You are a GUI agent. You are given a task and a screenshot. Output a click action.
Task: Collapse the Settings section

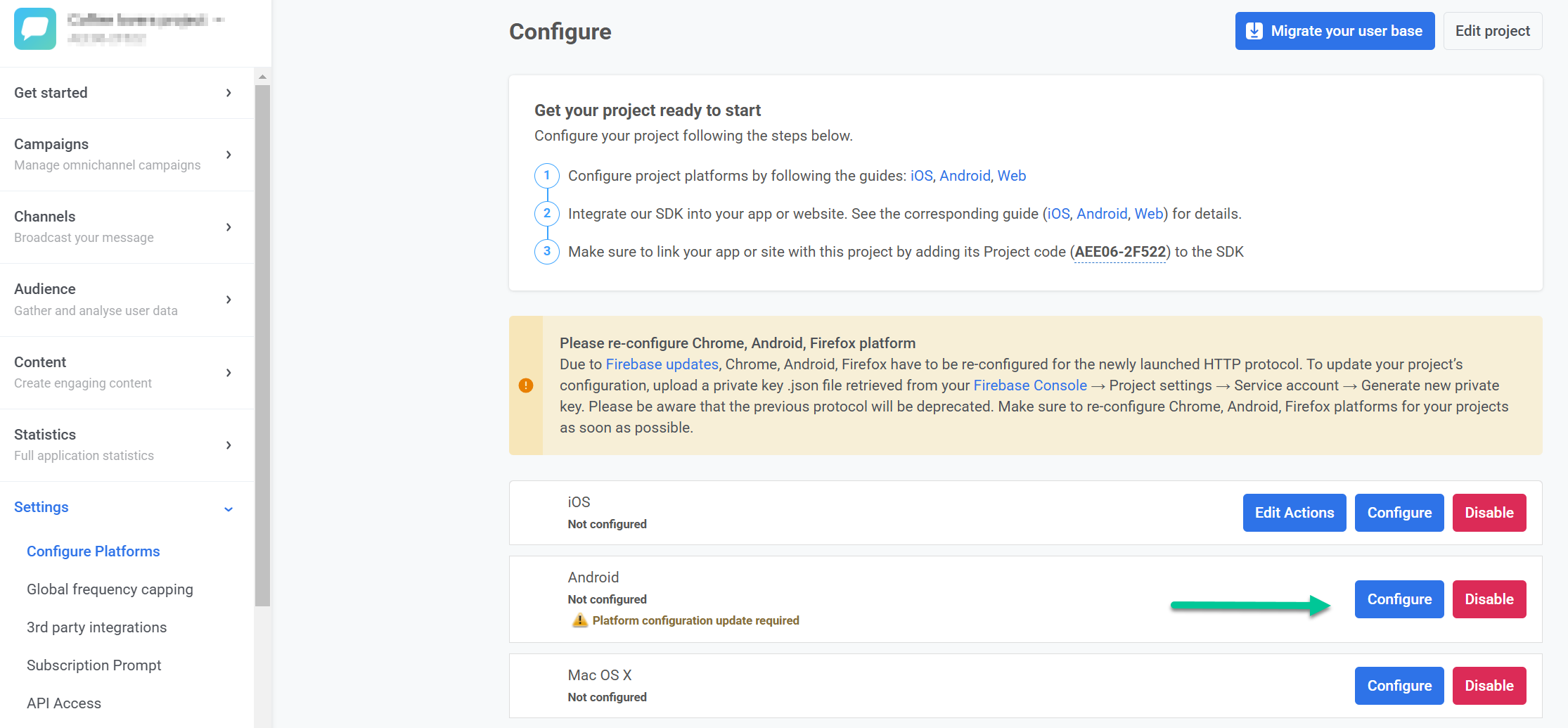pos(229,509)
